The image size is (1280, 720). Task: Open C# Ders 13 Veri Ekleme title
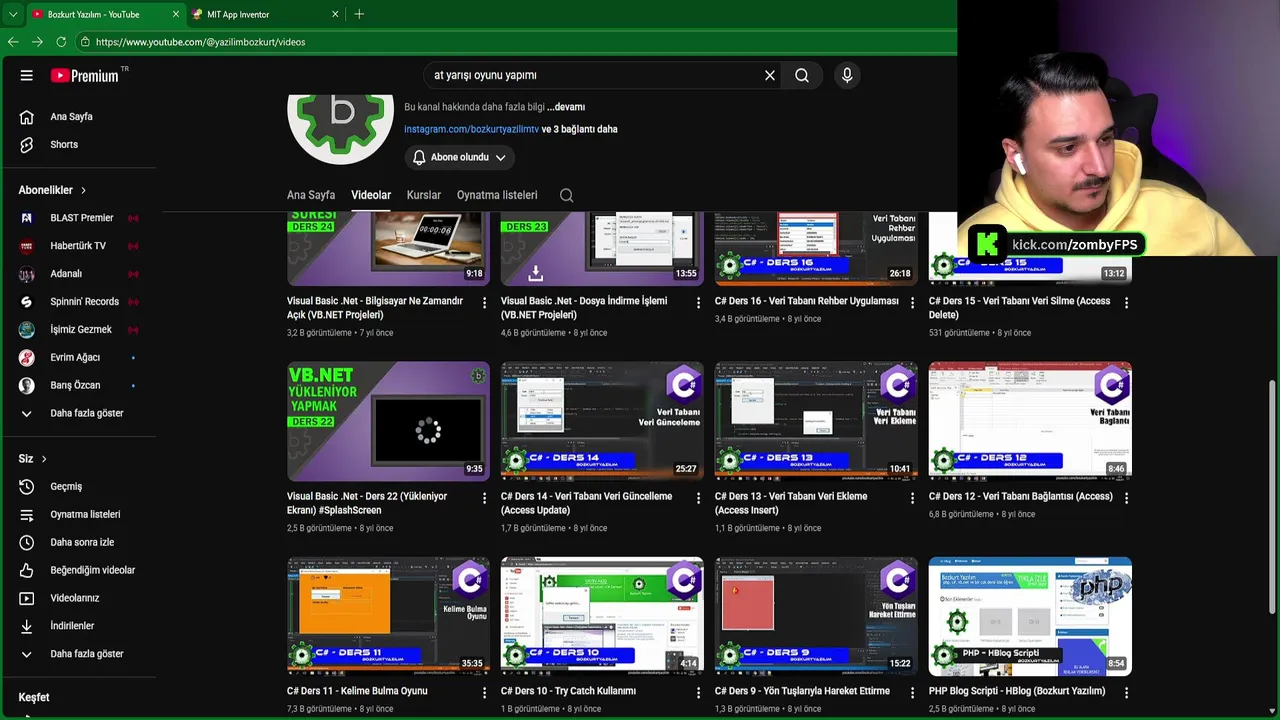pyautogui.click(x=791, y=503)
